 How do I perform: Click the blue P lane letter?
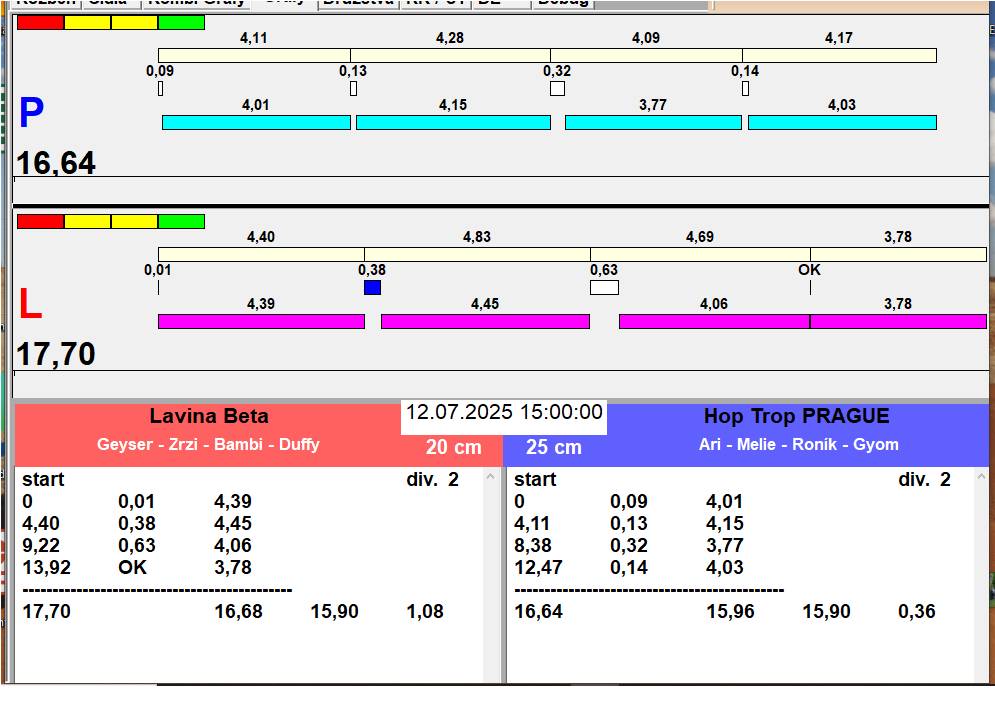(31, 112)
